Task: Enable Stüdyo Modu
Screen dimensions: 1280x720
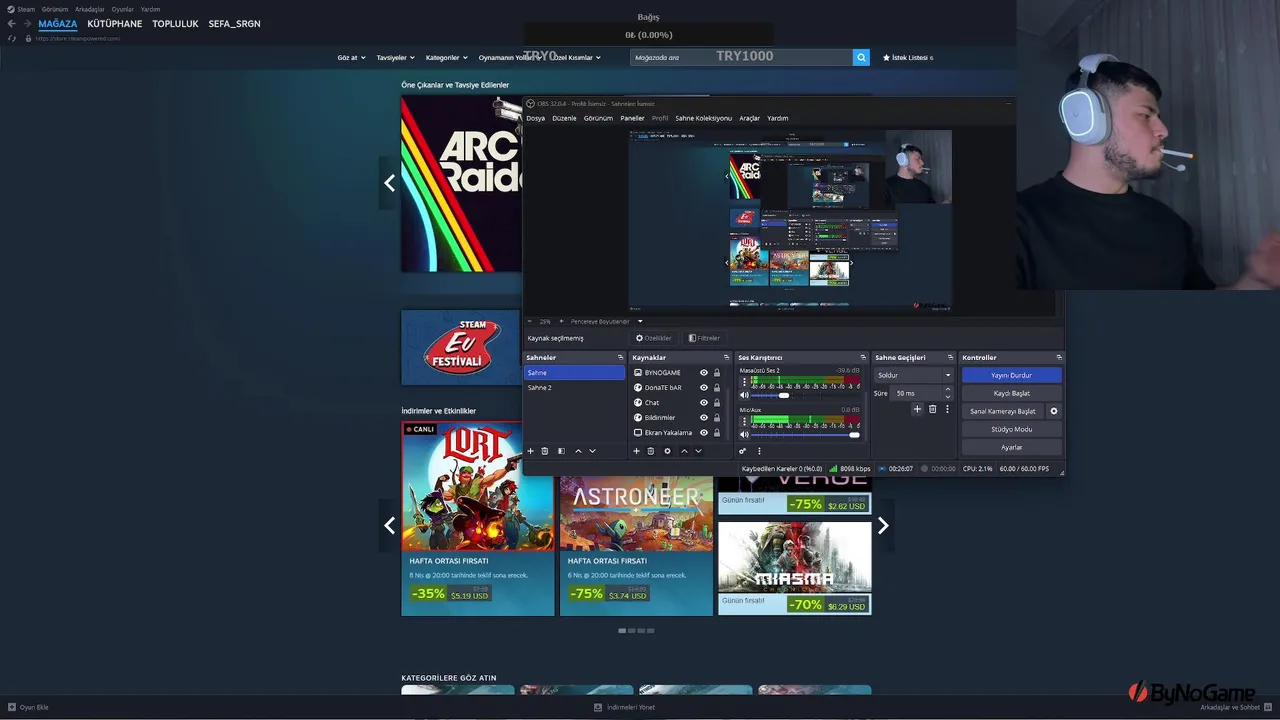Action: point(1011,429)
